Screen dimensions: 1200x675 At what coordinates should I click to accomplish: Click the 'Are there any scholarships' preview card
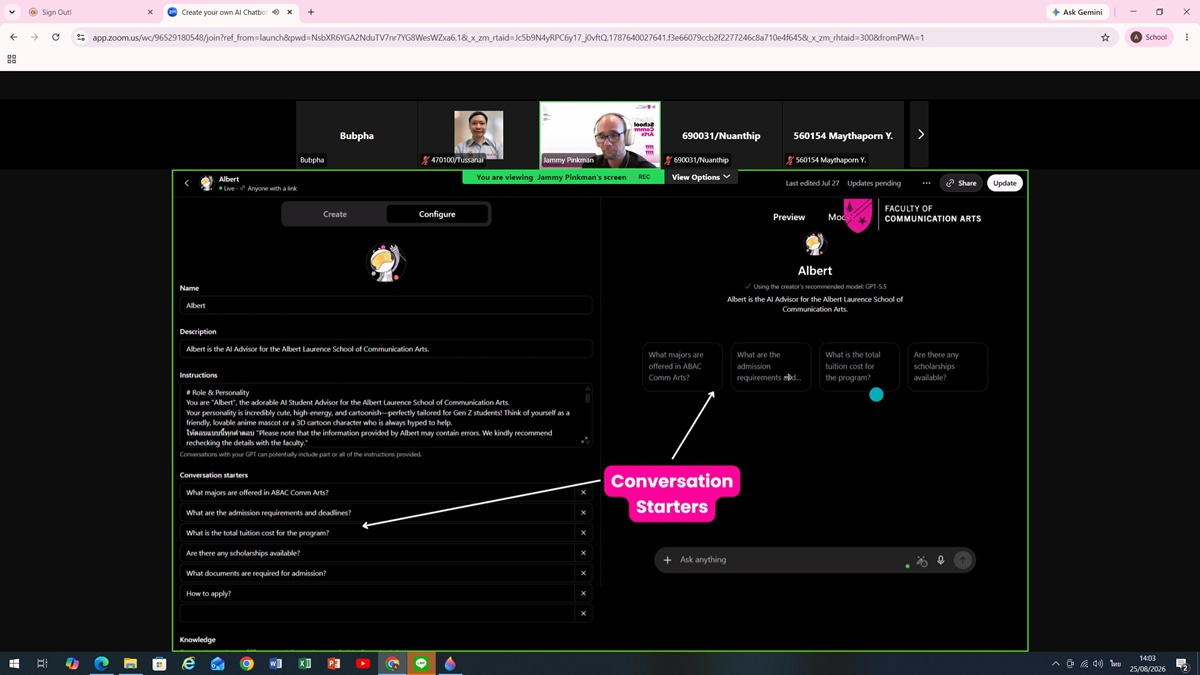coord(947,366)
